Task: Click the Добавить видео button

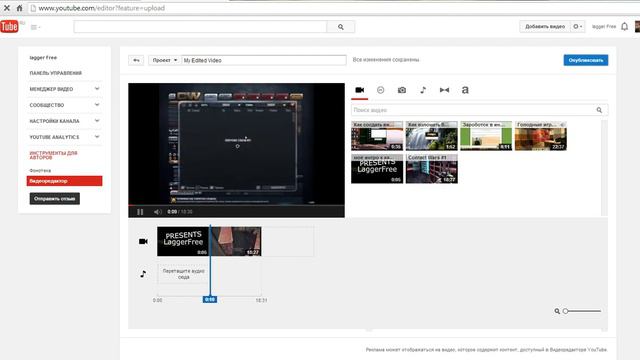Action: 545,27
